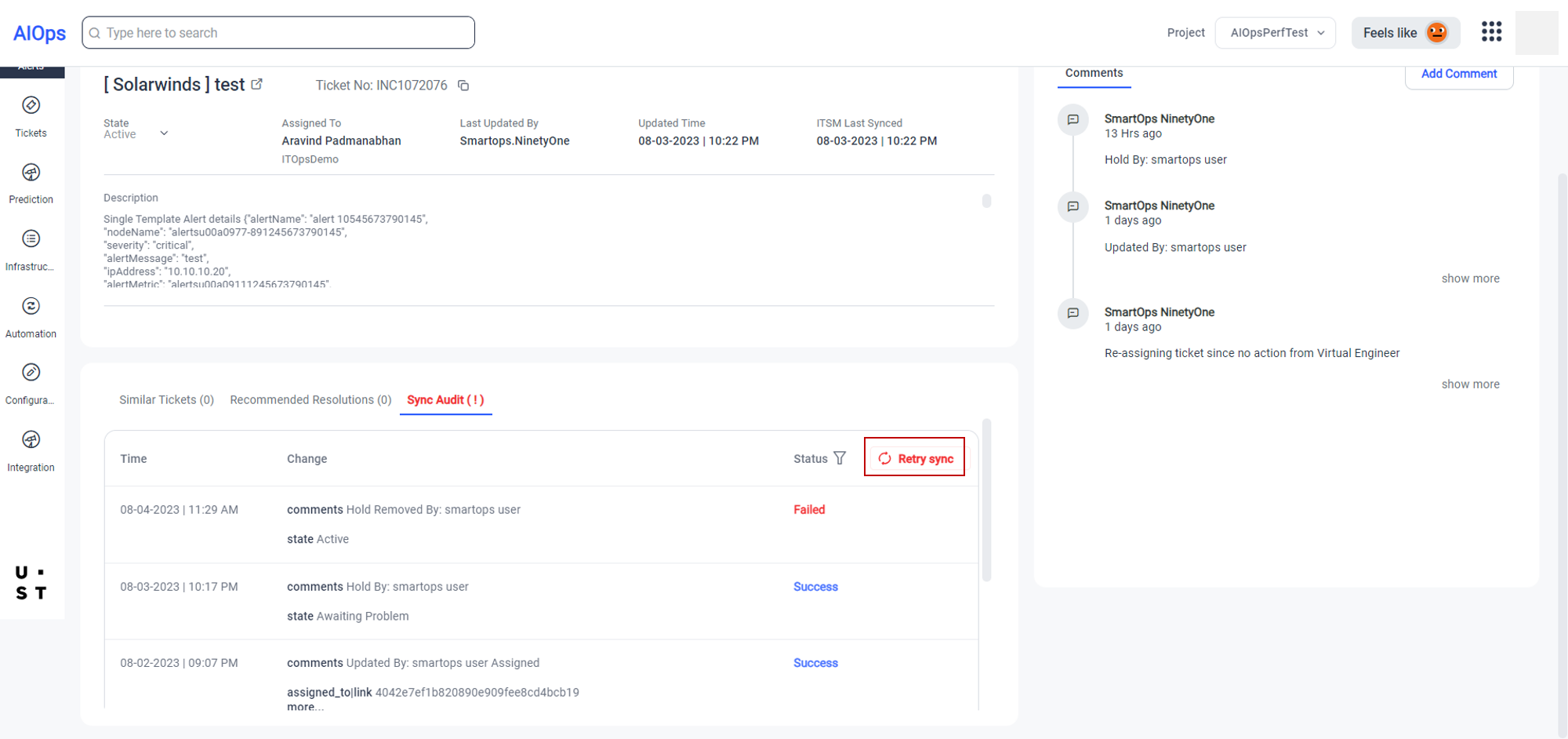Screen dimensions: 1568x739
Task: Show more of the 'Updated By' comment
Action: click(1470, 278)
